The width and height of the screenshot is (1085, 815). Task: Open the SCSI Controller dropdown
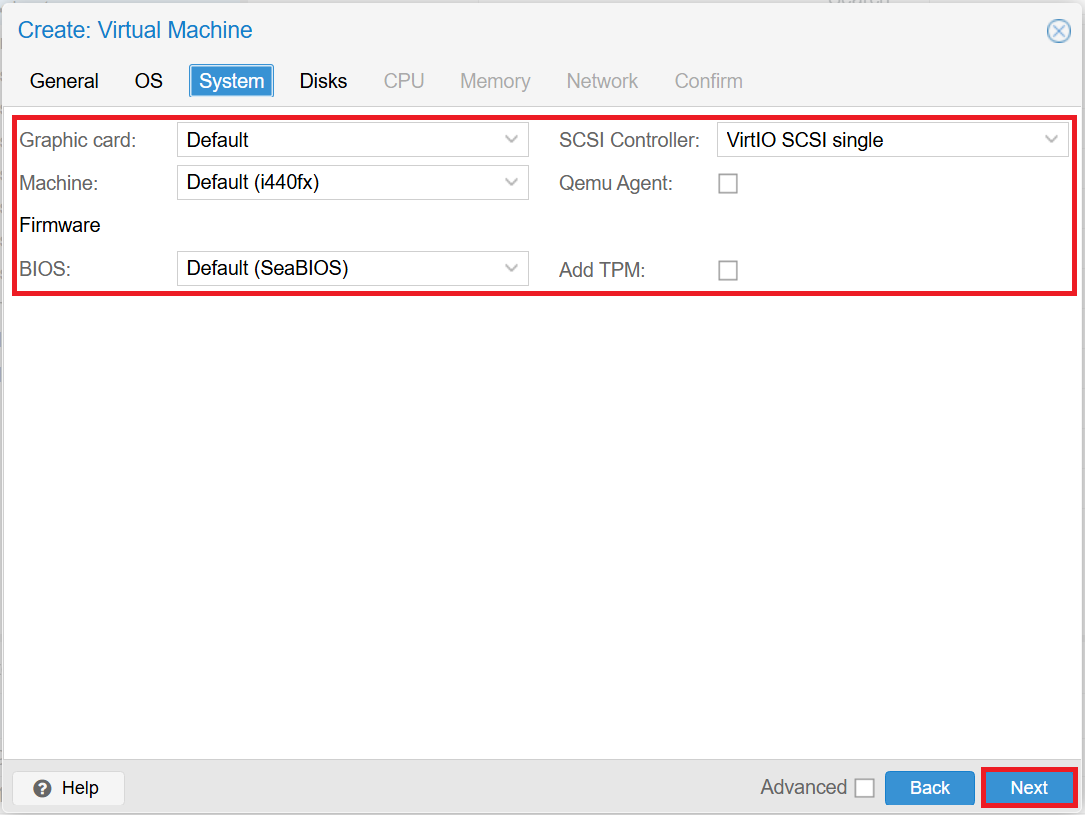(x=890, y=139)
